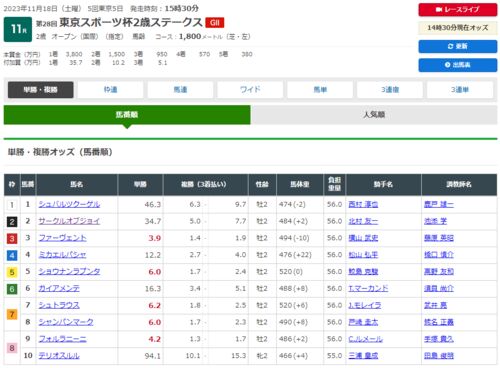This screenshot has height=368, width=500.
Task: Open the 出馬表 entry table button
Action: click(x=458, y=65)
